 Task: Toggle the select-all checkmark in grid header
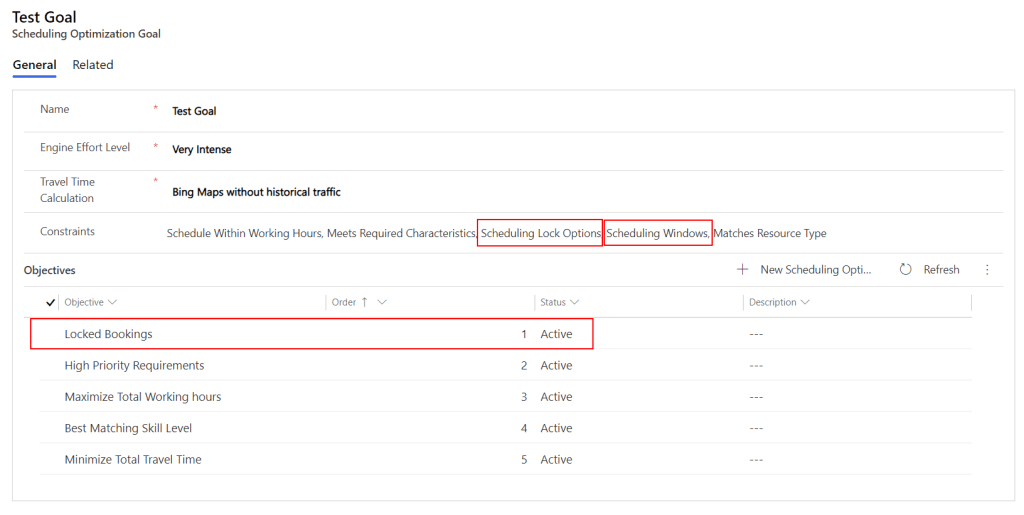[x=51, y=302]
